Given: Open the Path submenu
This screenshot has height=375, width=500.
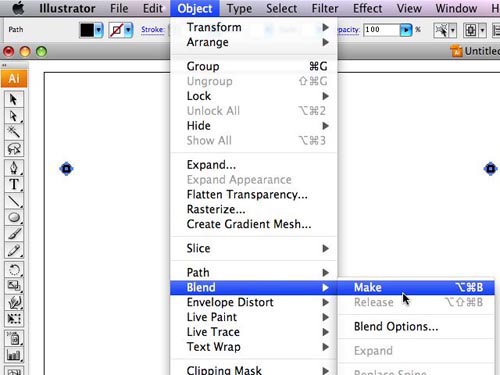Looking at the screenshot, I should (x=254, y=273).
